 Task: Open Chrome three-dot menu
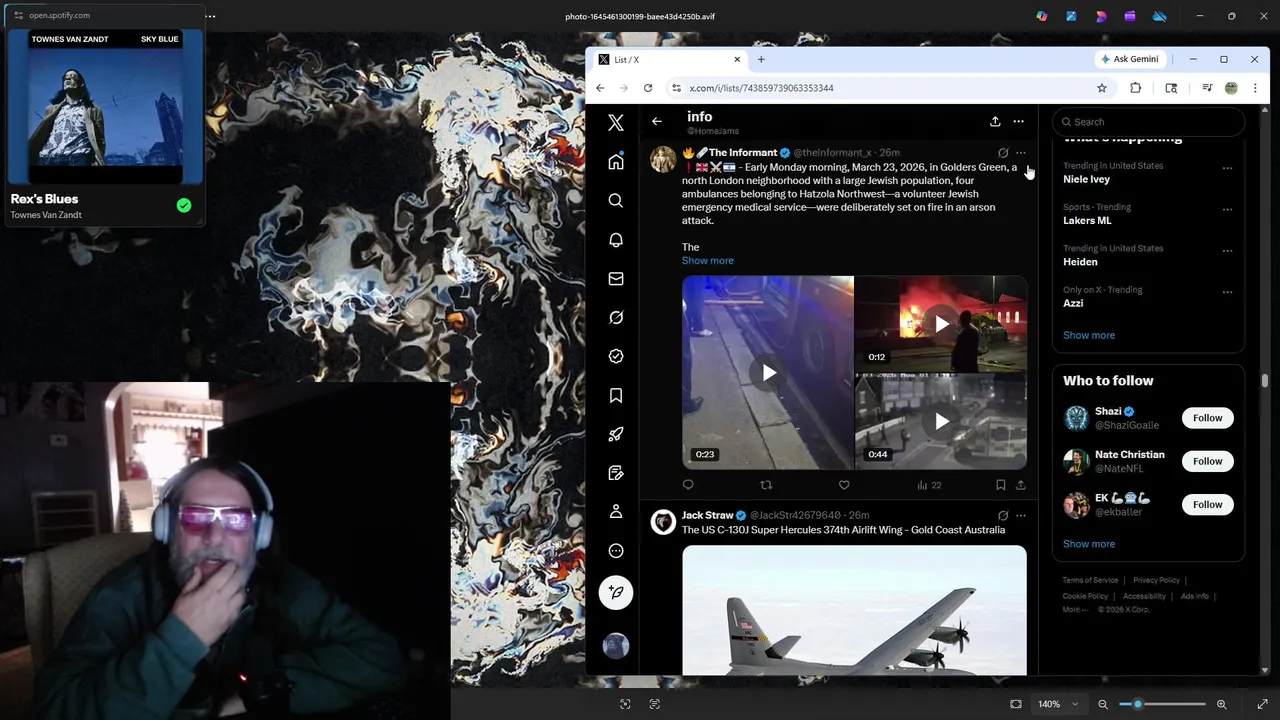coord(1255,88)
